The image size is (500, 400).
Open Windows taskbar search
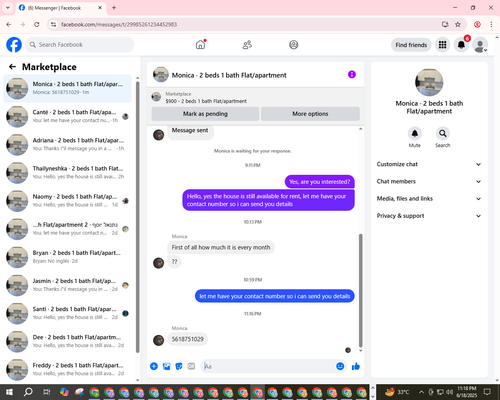(28, 392)
